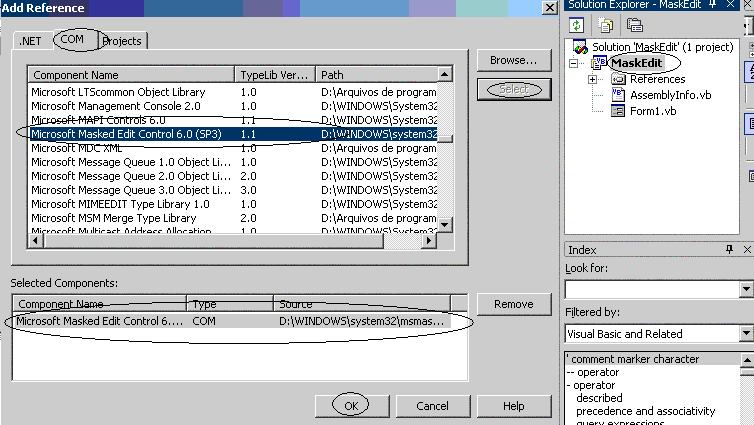Select Microsoft MDC XML row
Image resolution: width=754 pixels, height=425 pixels.
233,148
